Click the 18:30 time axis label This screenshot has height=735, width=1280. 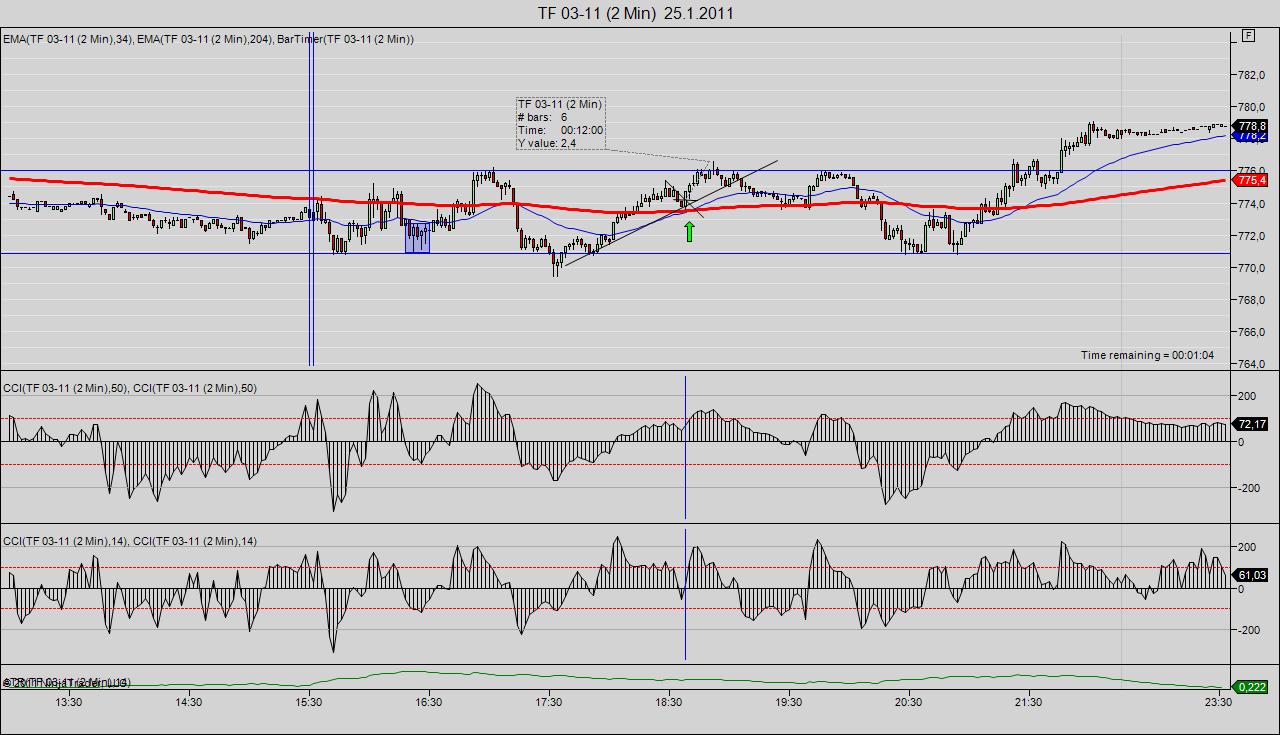click(668, 703)
